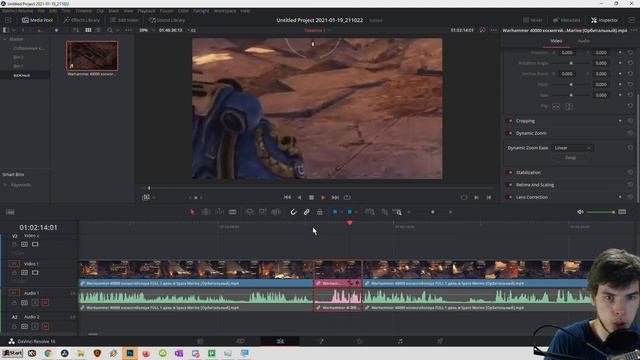Switch to the Edit page tab
The image size is (640, 360).
click(280, 341)
